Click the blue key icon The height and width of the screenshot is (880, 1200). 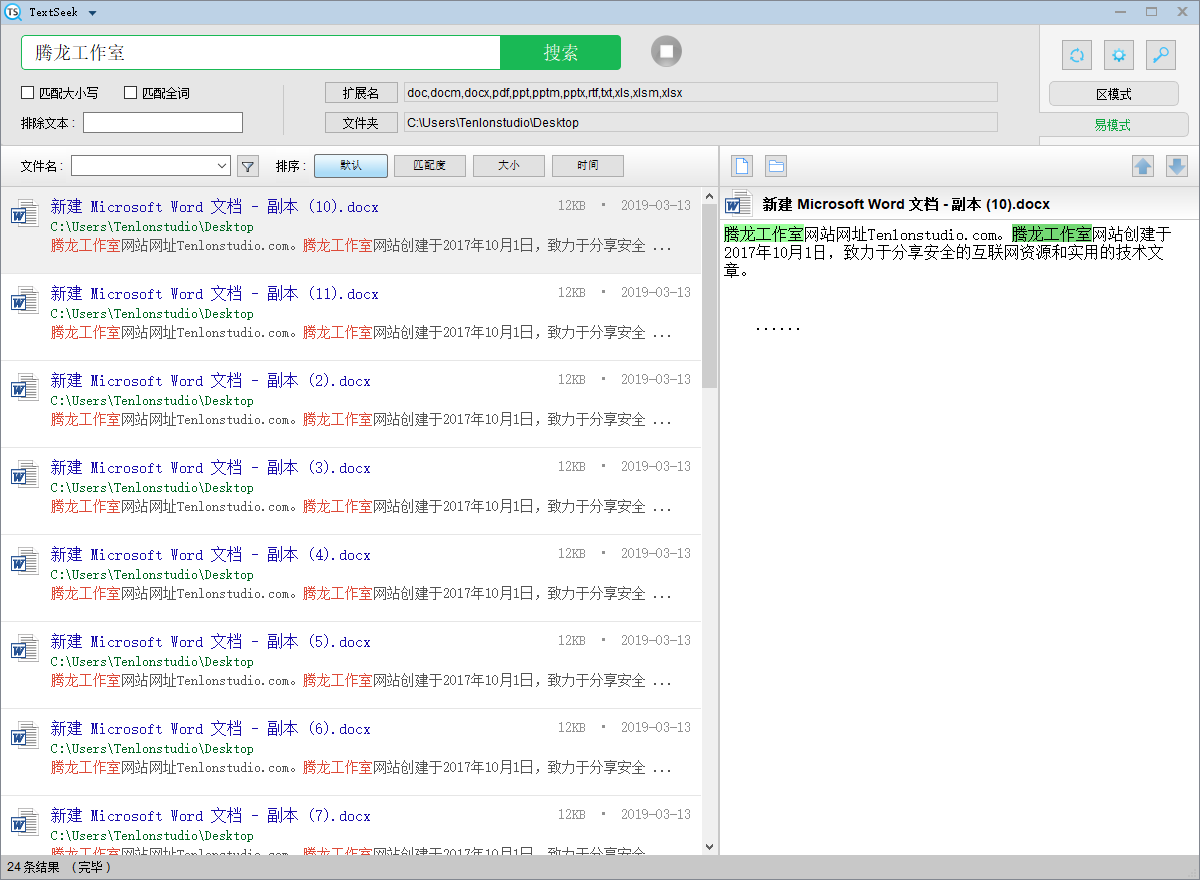(x=1160, y=55)
